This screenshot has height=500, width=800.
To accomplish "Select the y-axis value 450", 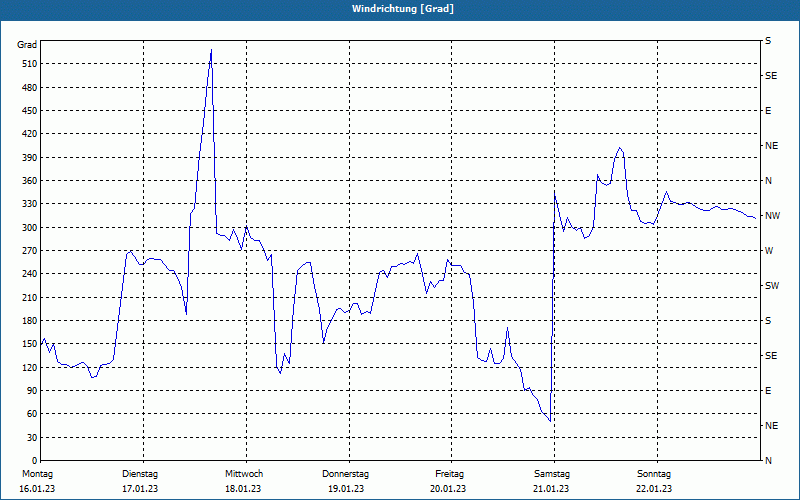I will click(30, 111).
